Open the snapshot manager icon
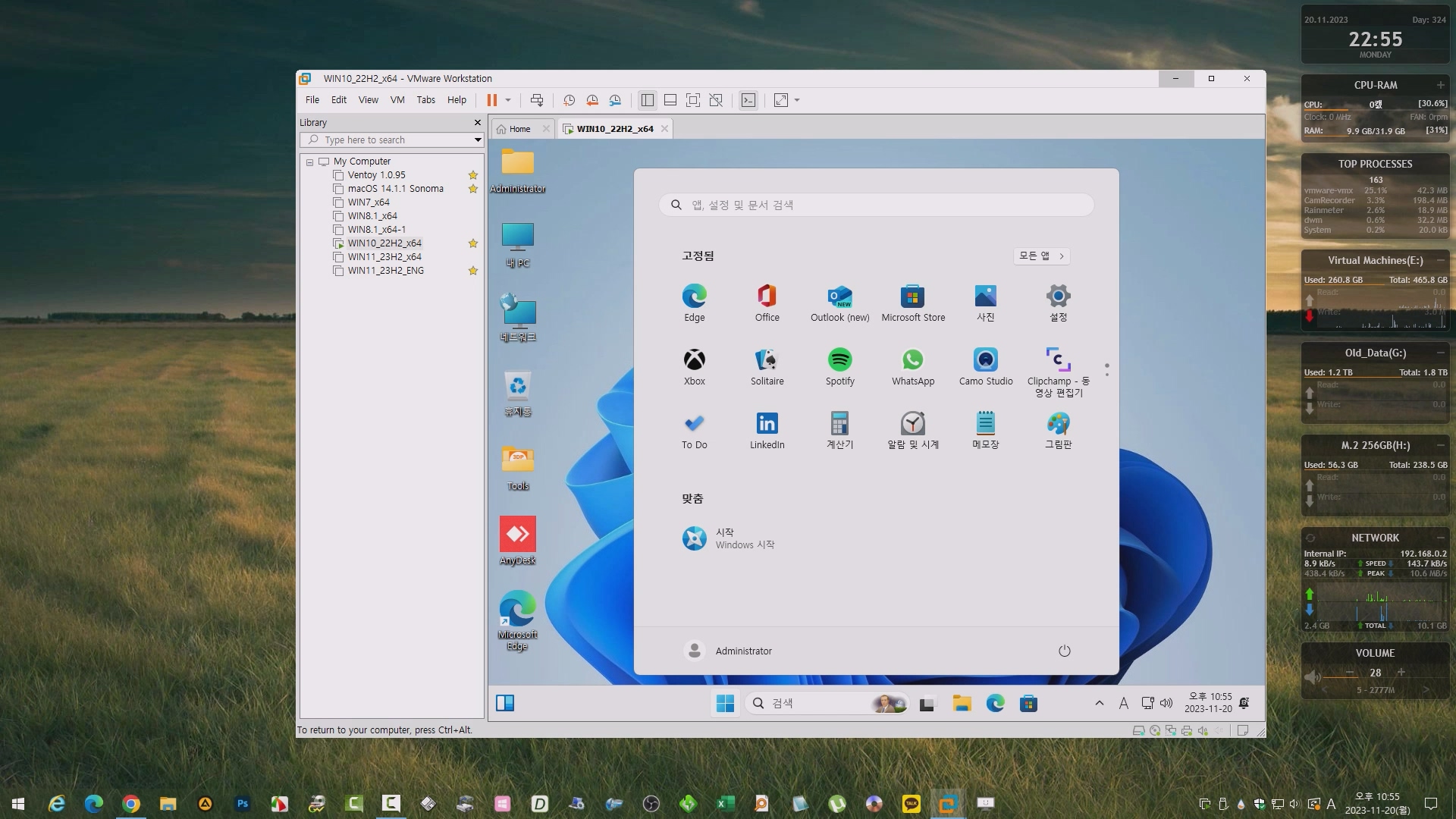The width and height of the screenshot is (1456, 819). (615, 100)
